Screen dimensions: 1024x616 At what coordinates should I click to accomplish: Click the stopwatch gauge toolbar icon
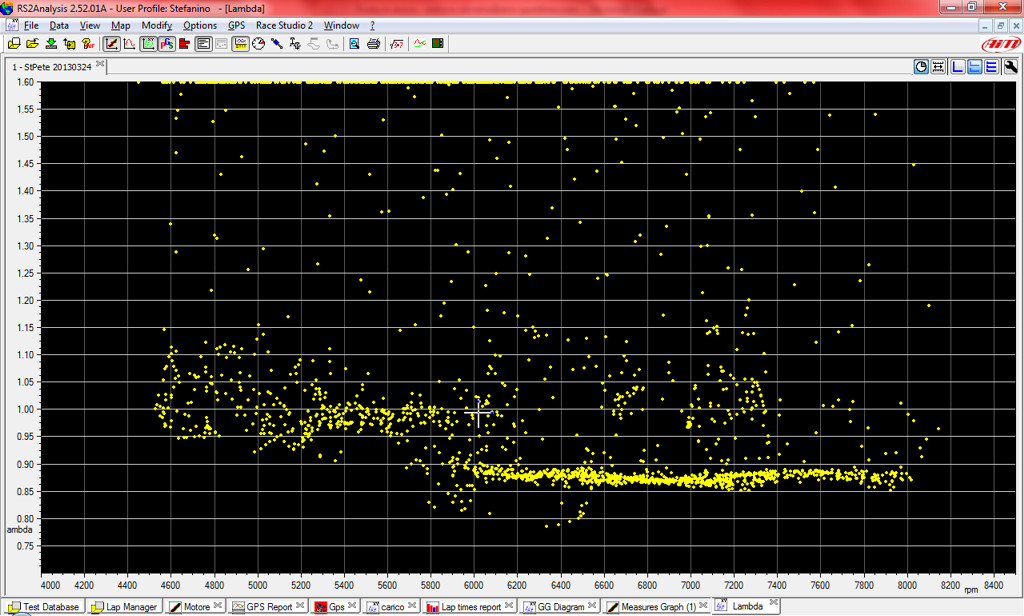(259, 44)
